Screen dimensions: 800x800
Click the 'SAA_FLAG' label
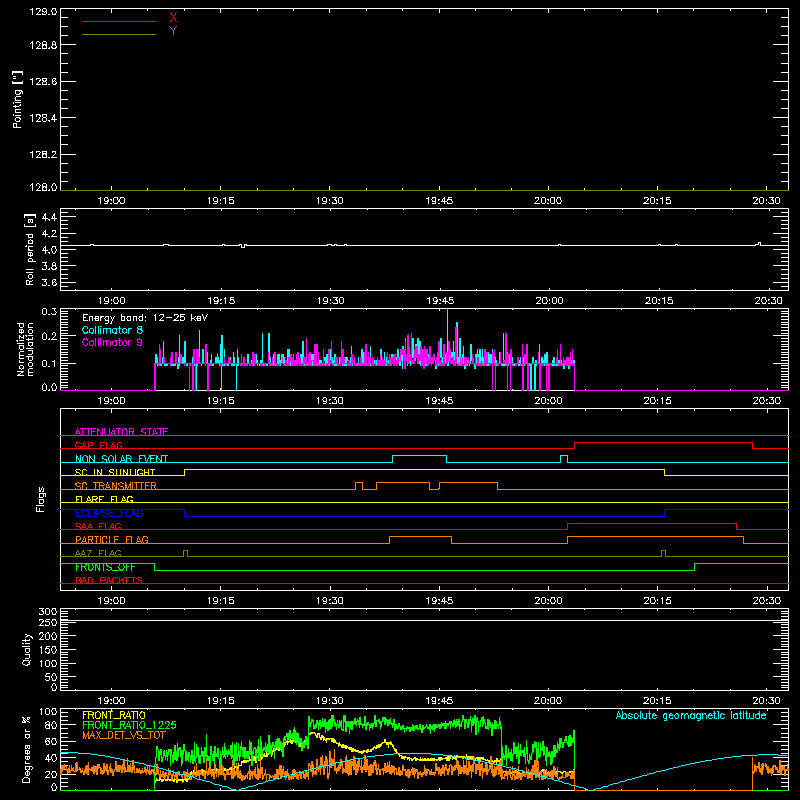(98, 526)
